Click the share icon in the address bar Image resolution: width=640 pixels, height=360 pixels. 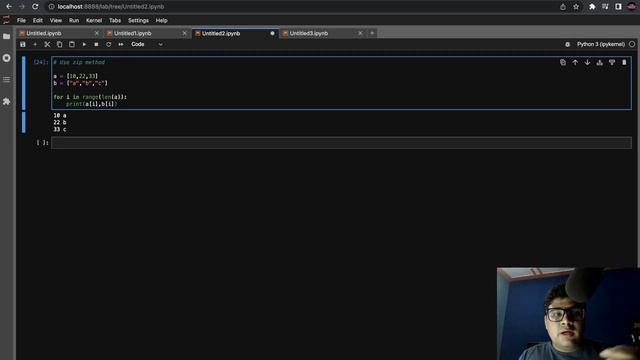(563, 7)
